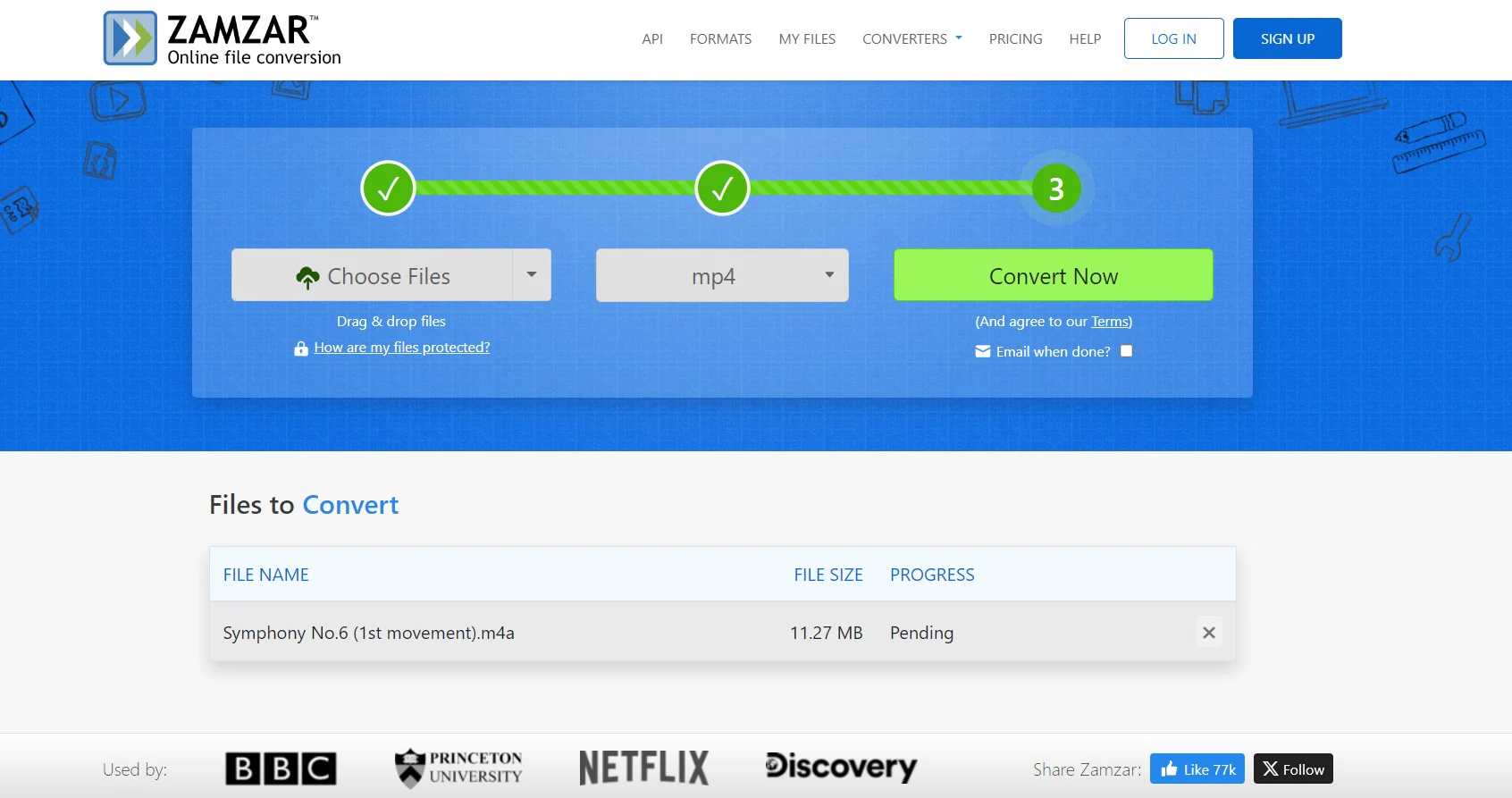Open MY FILES in the navigation
This screenshot has height=798, width=1512.
(x=807, y=39)
